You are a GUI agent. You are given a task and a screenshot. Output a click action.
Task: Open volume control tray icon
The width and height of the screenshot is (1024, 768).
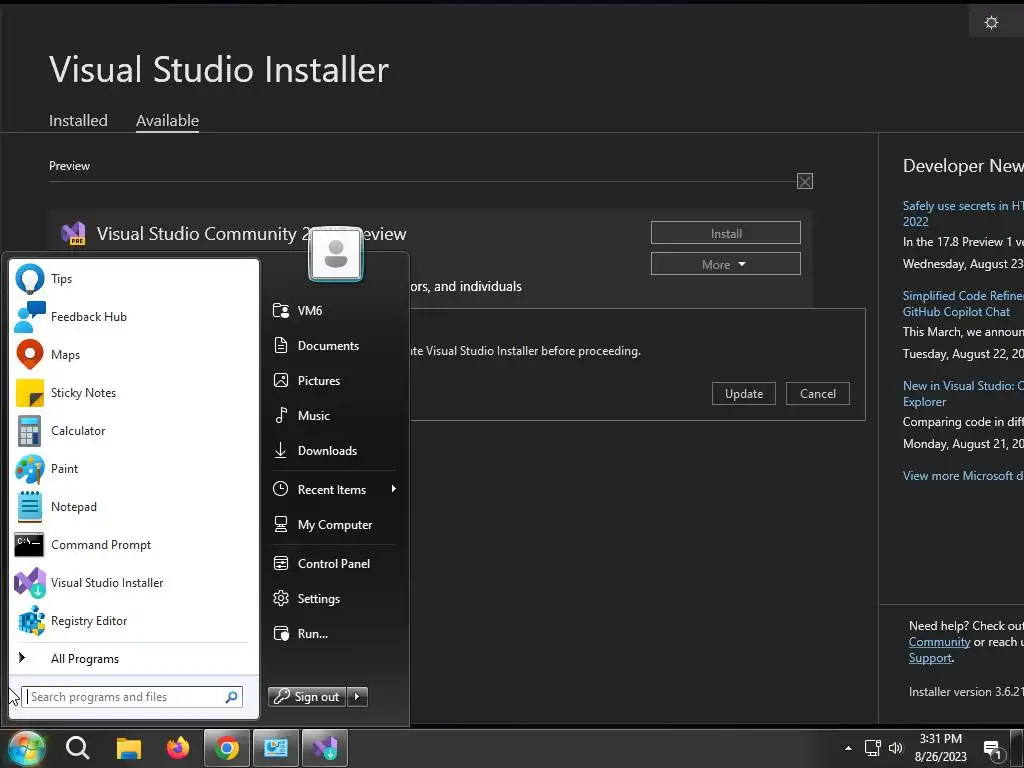pos(895,748)
